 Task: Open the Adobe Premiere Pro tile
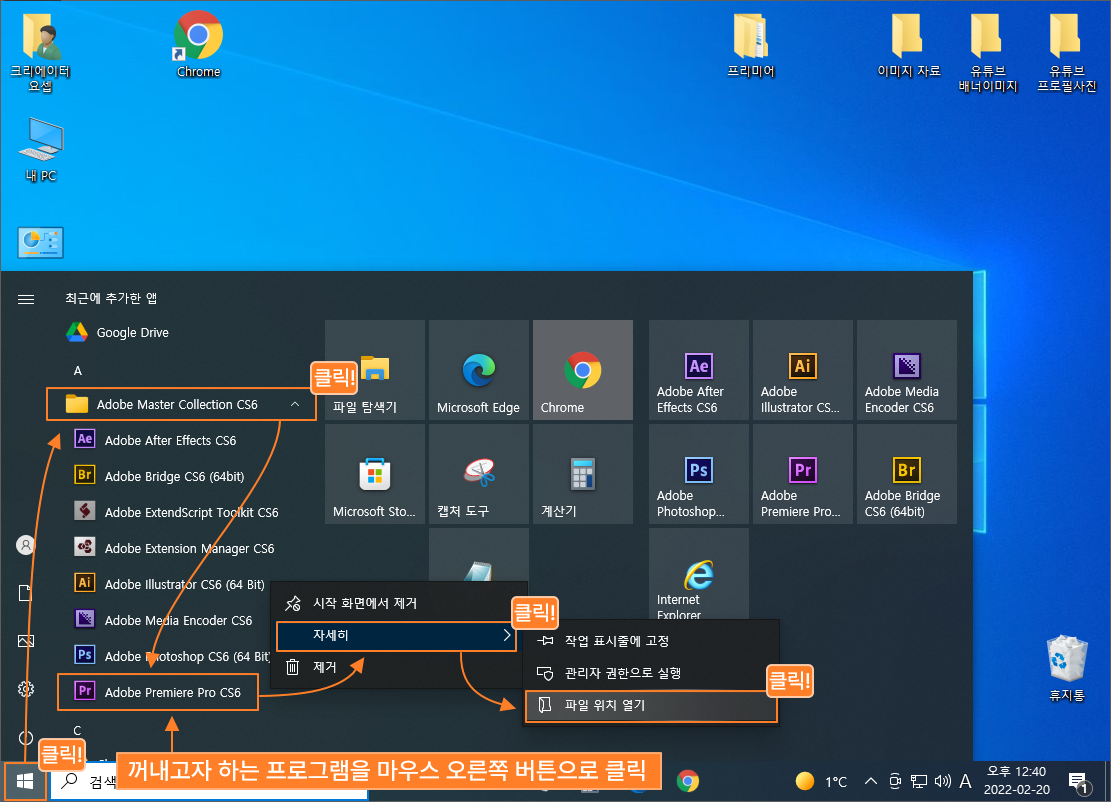point(803,474)
